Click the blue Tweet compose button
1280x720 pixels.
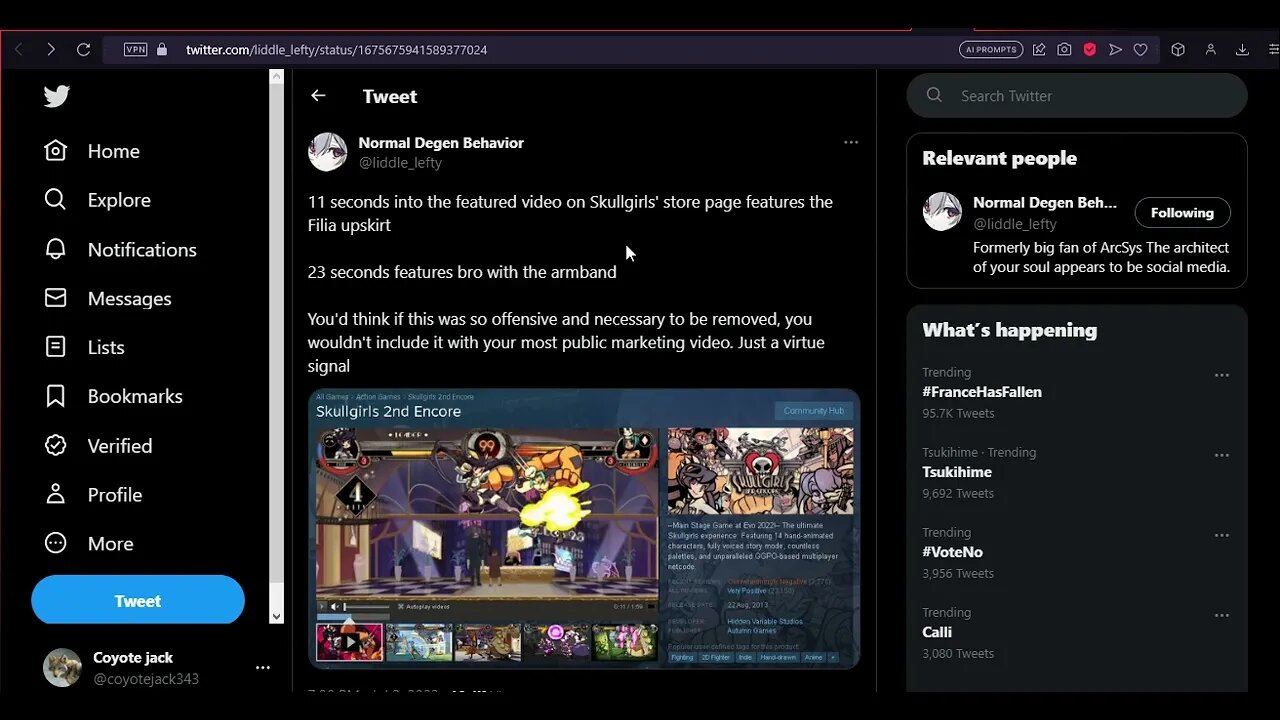[x=138, y=600]
